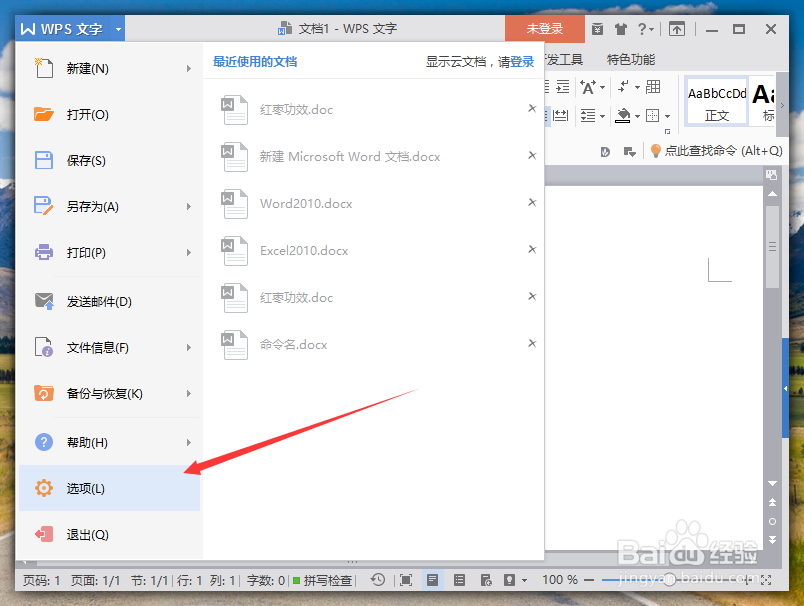
Task: Click the orange gear icon for 选项(L)
Action: (44, 488)
